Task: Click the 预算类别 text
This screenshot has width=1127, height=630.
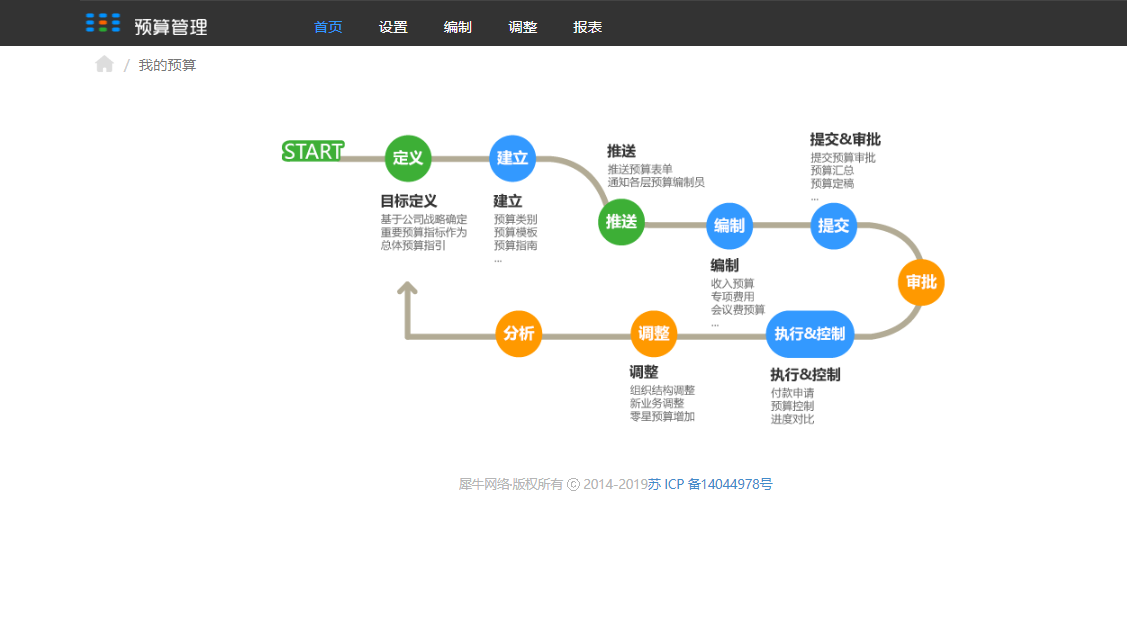Action: pos(515,219)
